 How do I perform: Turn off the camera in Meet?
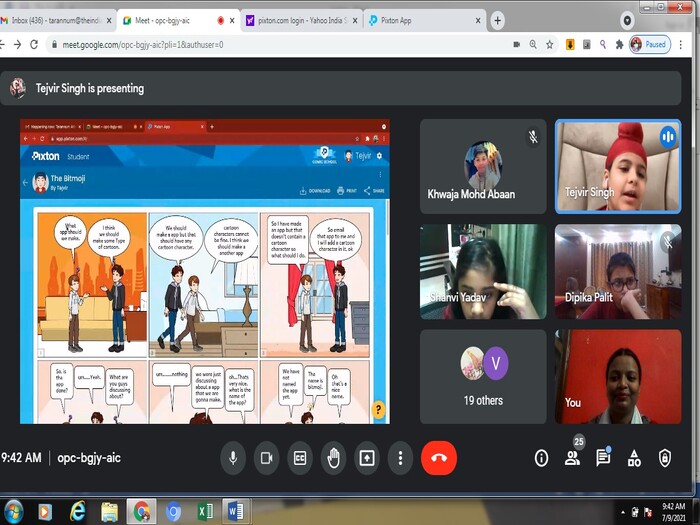coord(267,458)
